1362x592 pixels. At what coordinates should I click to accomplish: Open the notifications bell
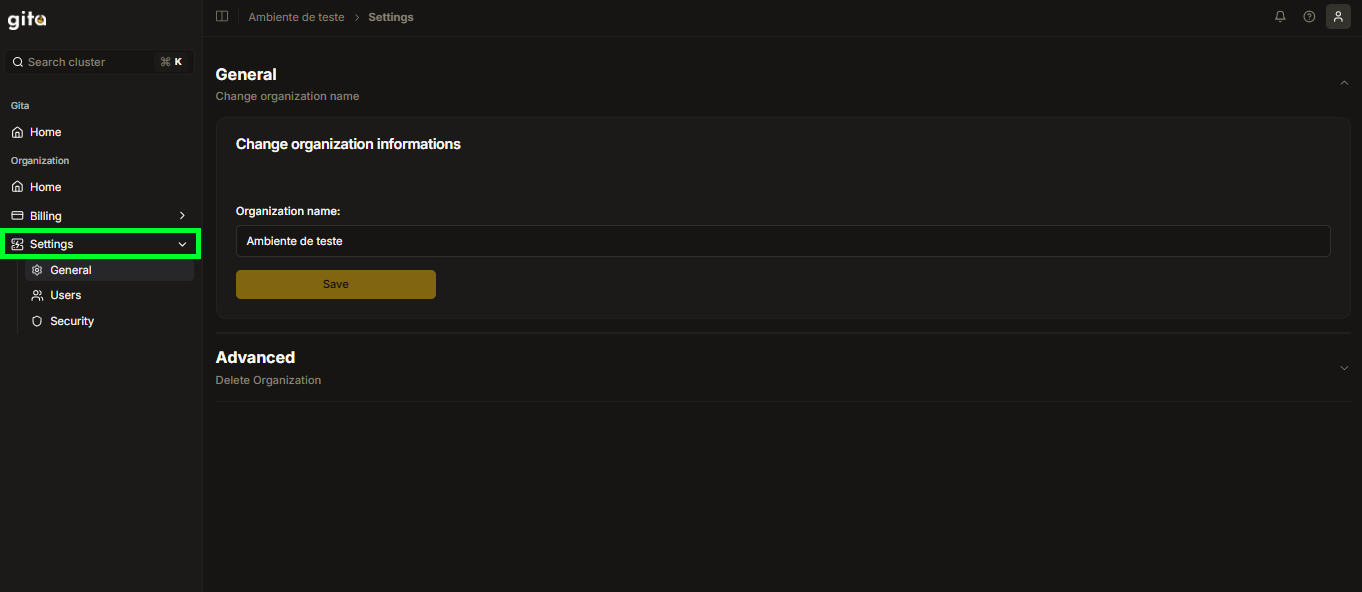point(1280,16)
